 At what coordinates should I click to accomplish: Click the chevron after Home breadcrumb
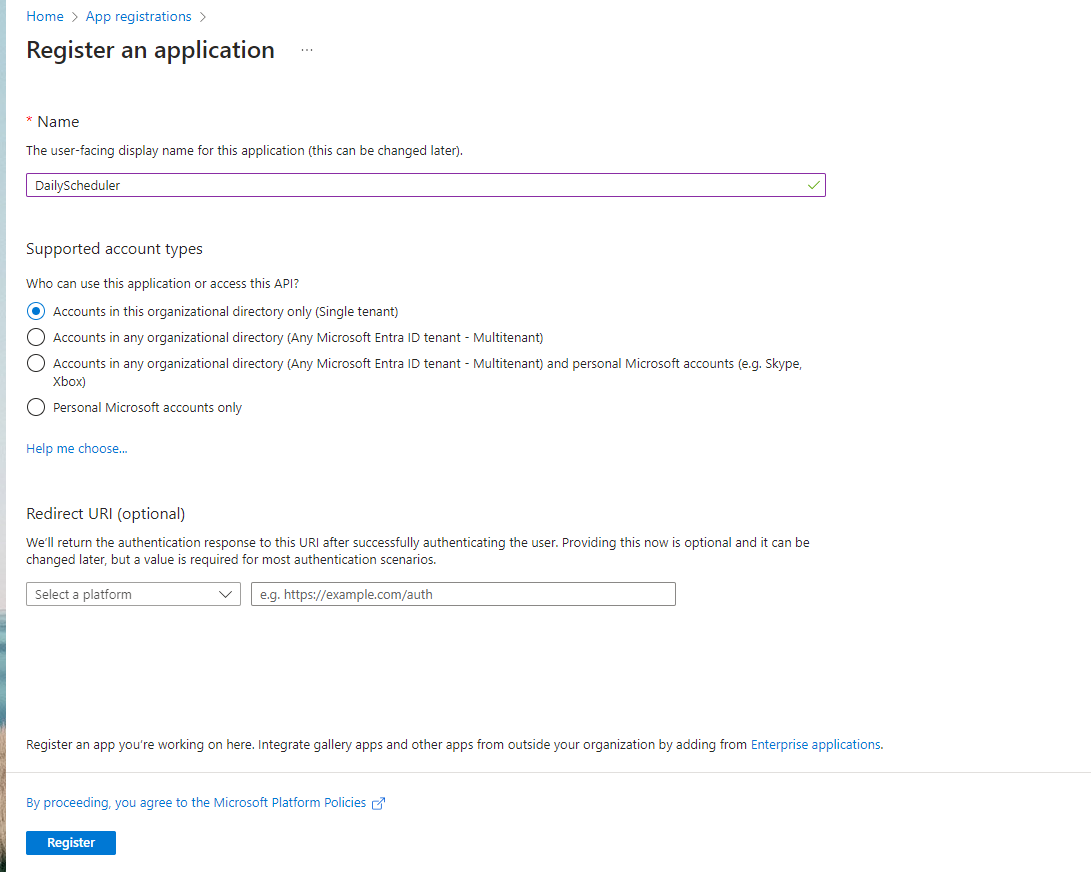click(74, 17)
